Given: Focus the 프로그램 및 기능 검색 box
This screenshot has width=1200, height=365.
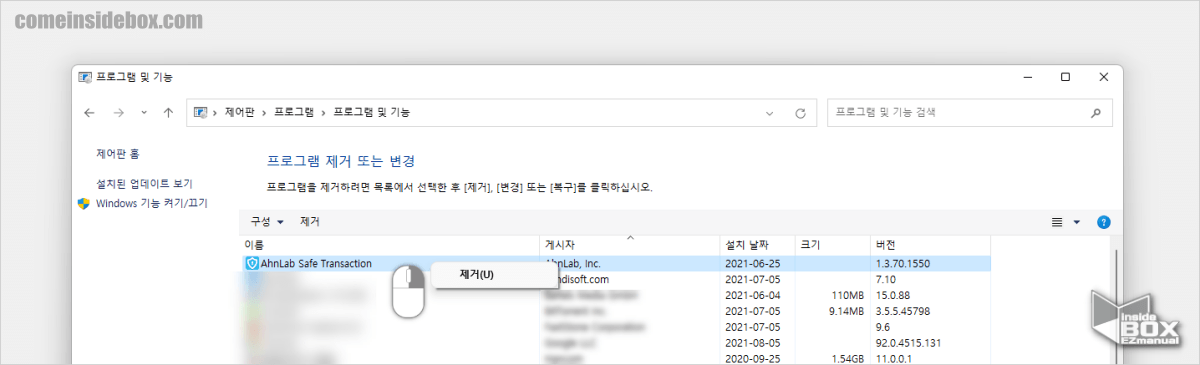Looking at the screenshot, I should click(x=970, y=113).
